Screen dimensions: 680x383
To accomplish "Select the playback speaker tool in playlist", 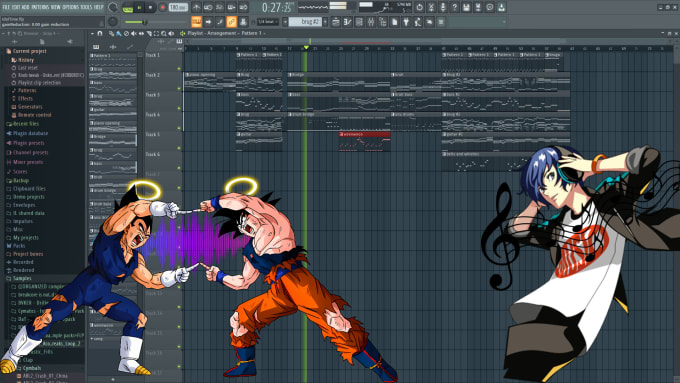I will coord(171,33).
